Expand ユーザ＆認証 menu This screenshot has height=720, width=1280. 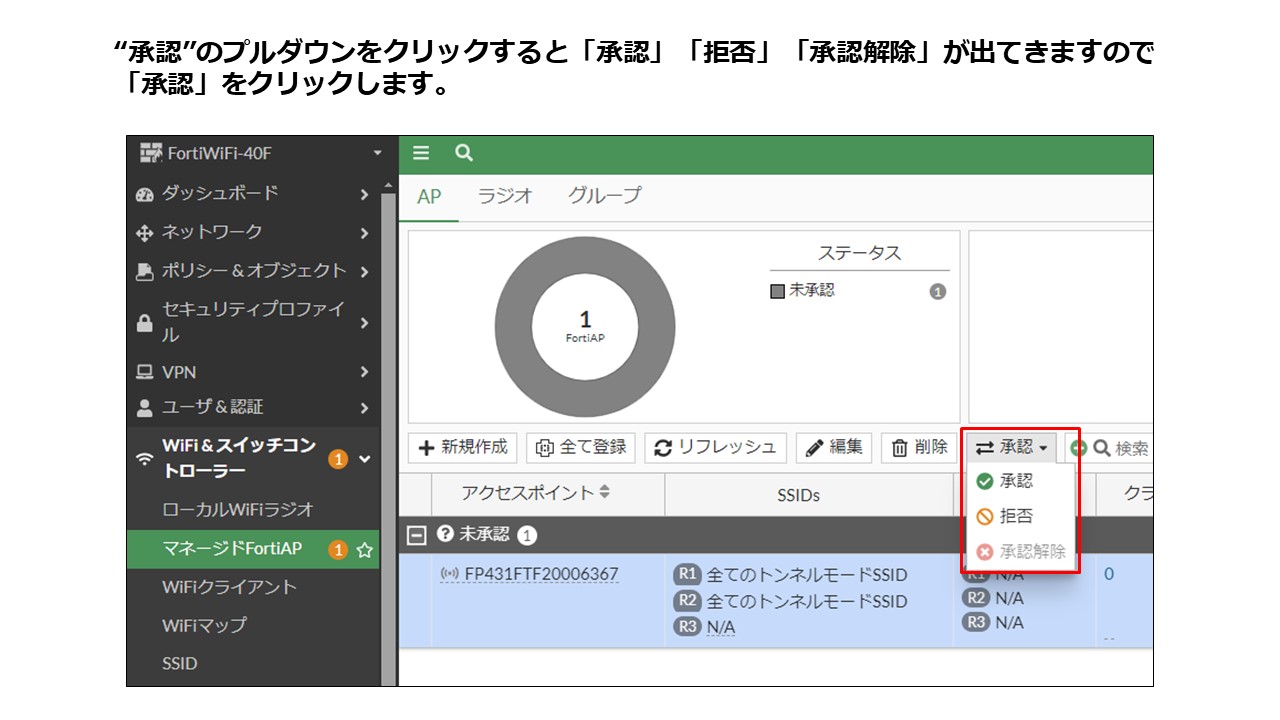(253, 407)
